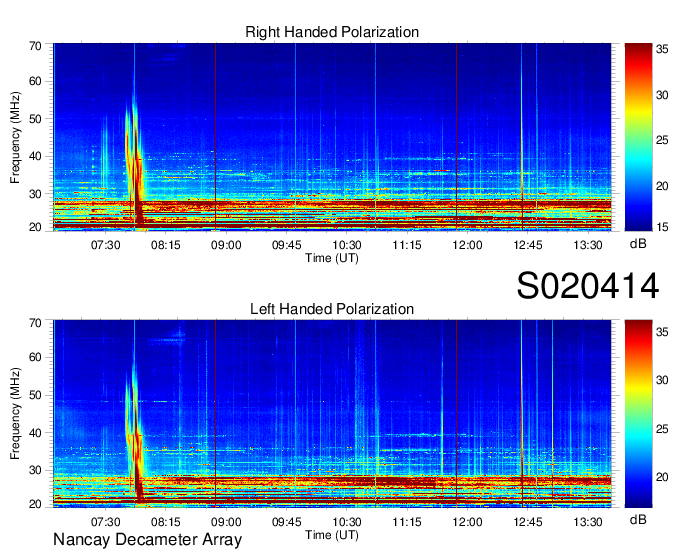Click the 35 value on top color bar scale
680x552 pixels.
click(662, 49)
